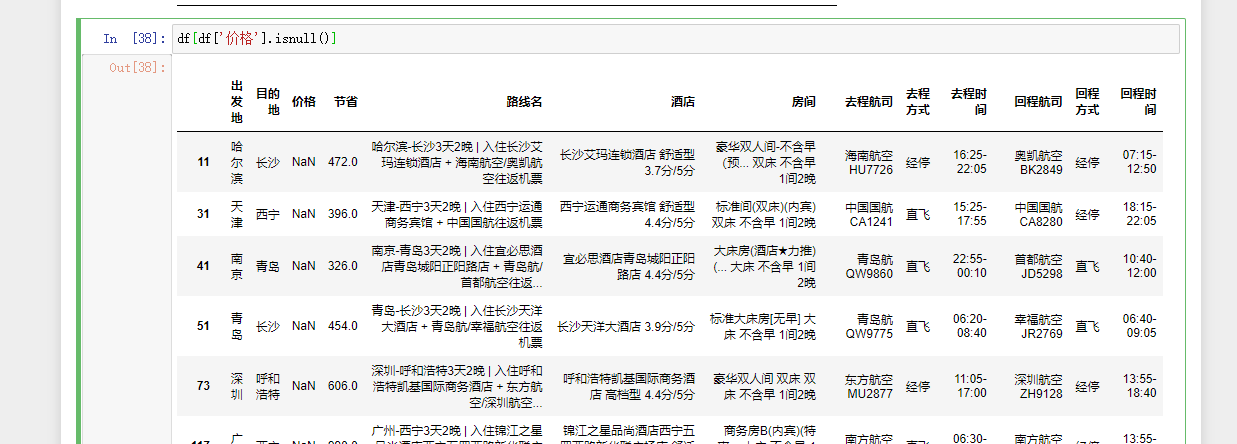Click the 节省 column header

345,102
